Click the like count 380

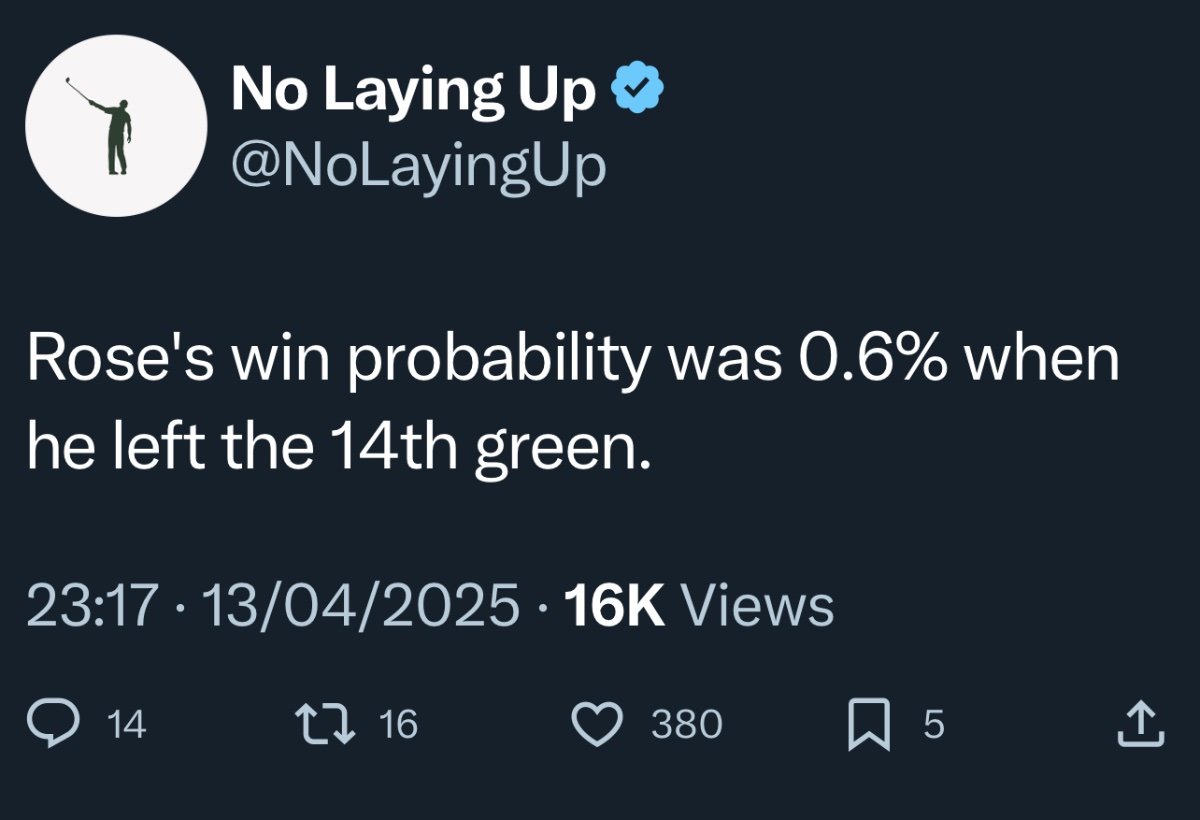686,725
